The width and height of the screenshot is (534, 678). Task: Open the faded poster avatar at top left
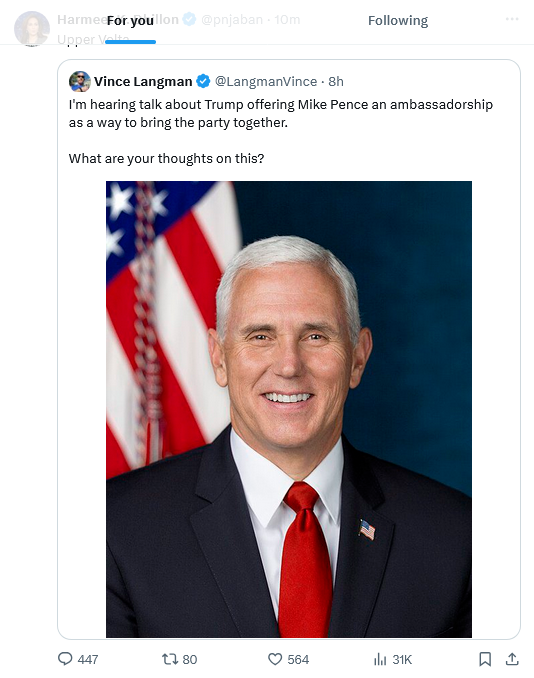click(x=32, y=29)
